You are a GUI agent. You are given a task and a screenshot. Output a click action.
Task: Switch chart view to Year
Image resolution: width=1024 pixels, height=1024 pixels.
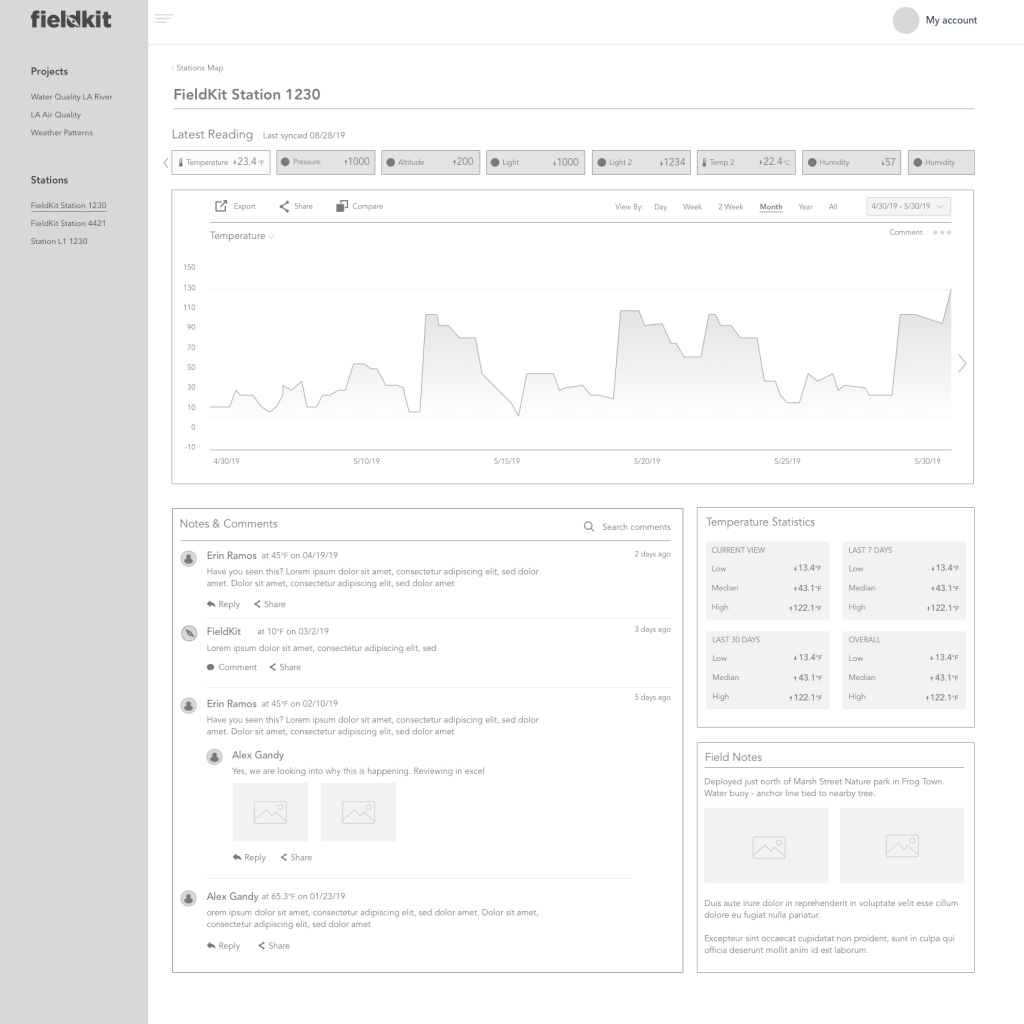pyautogui.click(x=805, y=207)
